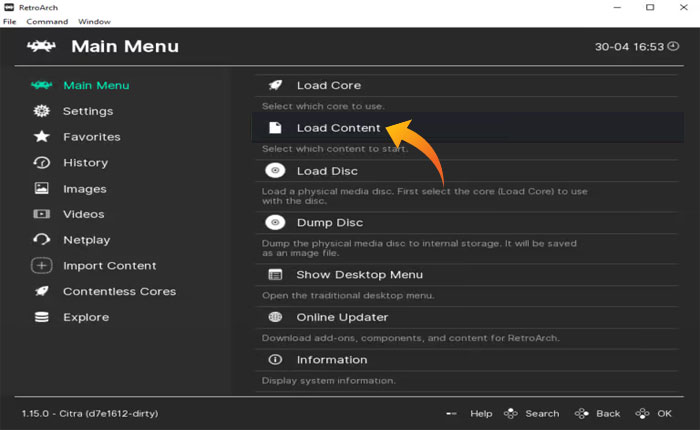
Task: Open Contentless Cores in sidebar
Action: [x=119, y=292]
